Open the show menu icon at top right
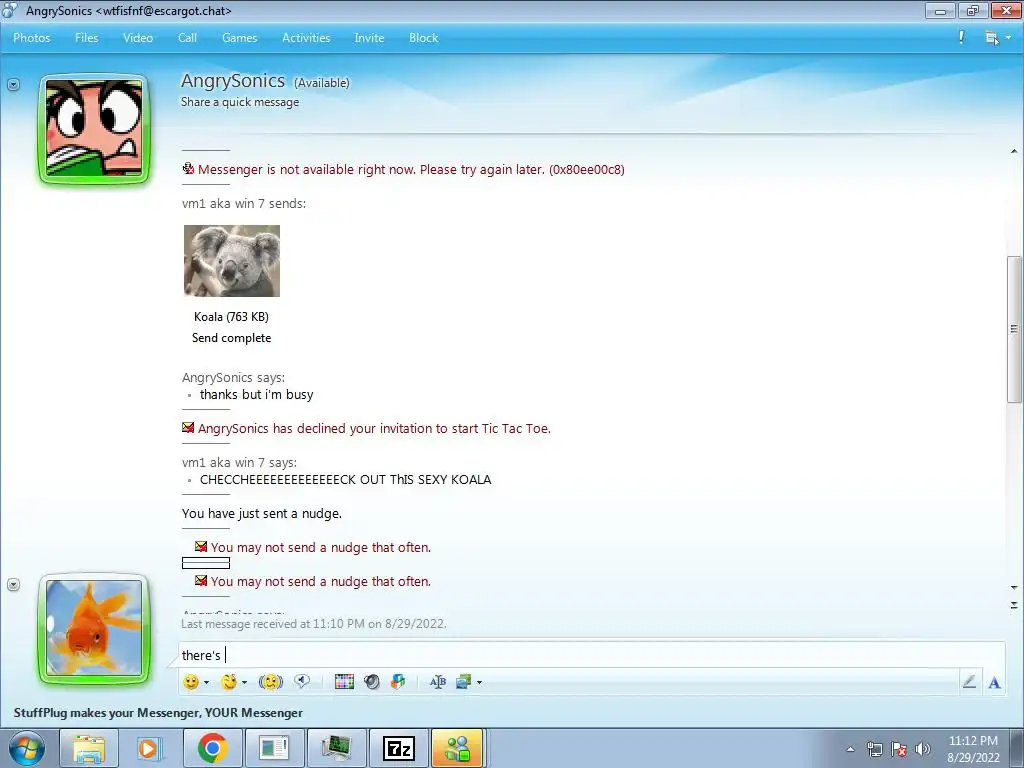Screen dimensions: 1024x768 [992, 38]
